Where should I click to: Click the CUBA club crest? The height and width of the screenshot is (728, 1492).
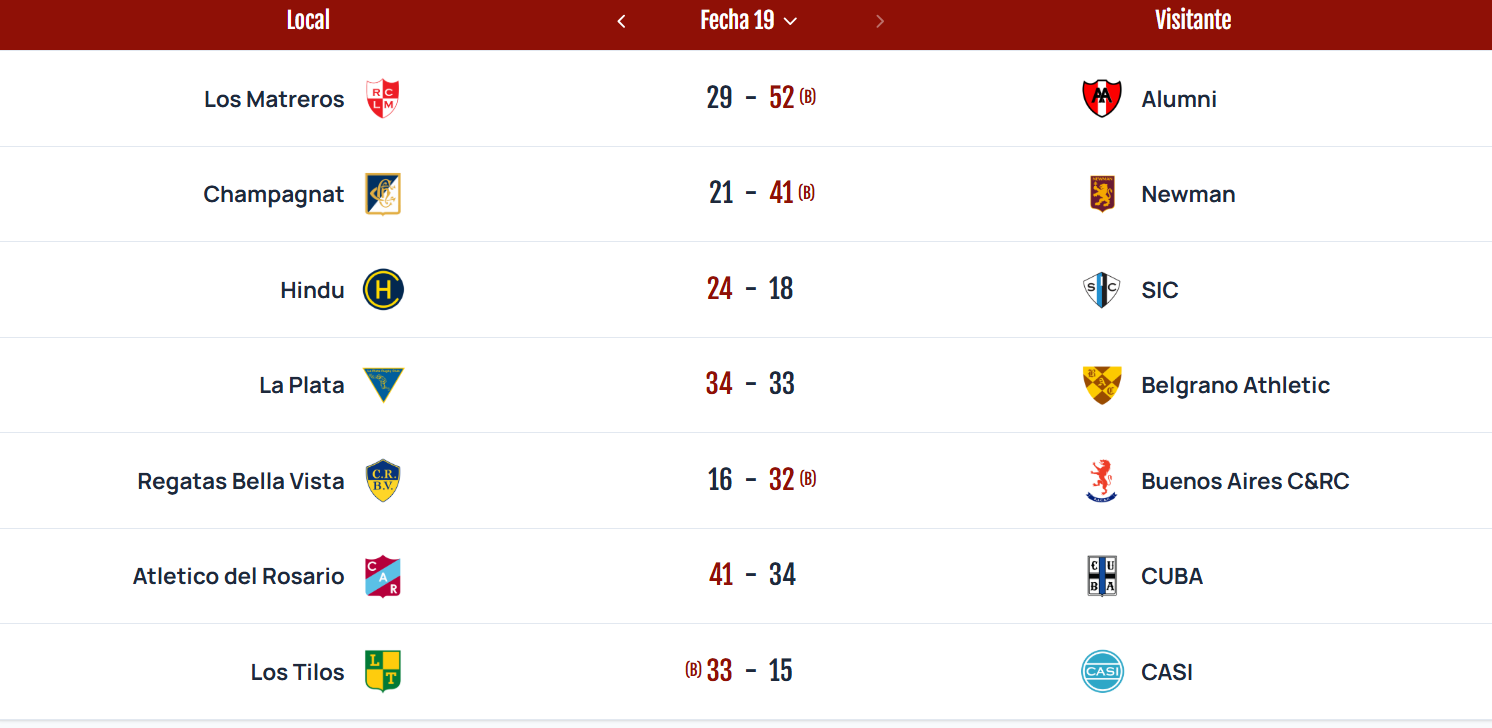point(1102,576)
